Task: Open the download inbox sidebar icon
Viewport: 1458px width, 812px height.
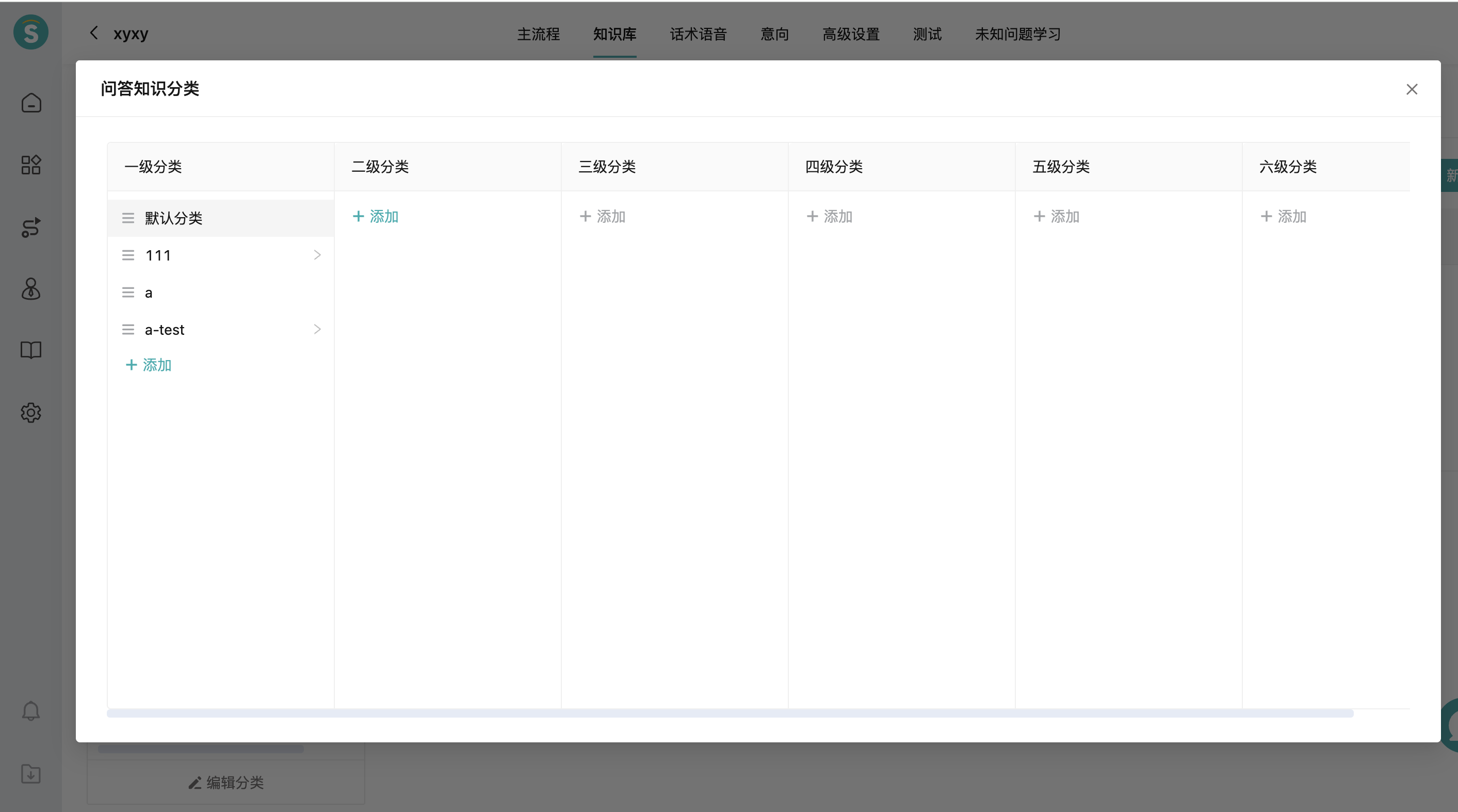Action: (31, 773)
